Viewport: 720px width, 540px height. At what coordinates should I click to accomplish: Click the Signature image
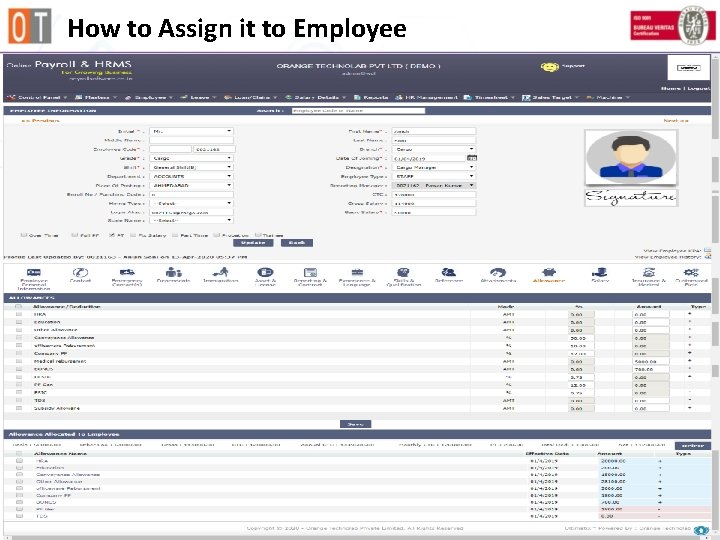(x=631, y=197)
